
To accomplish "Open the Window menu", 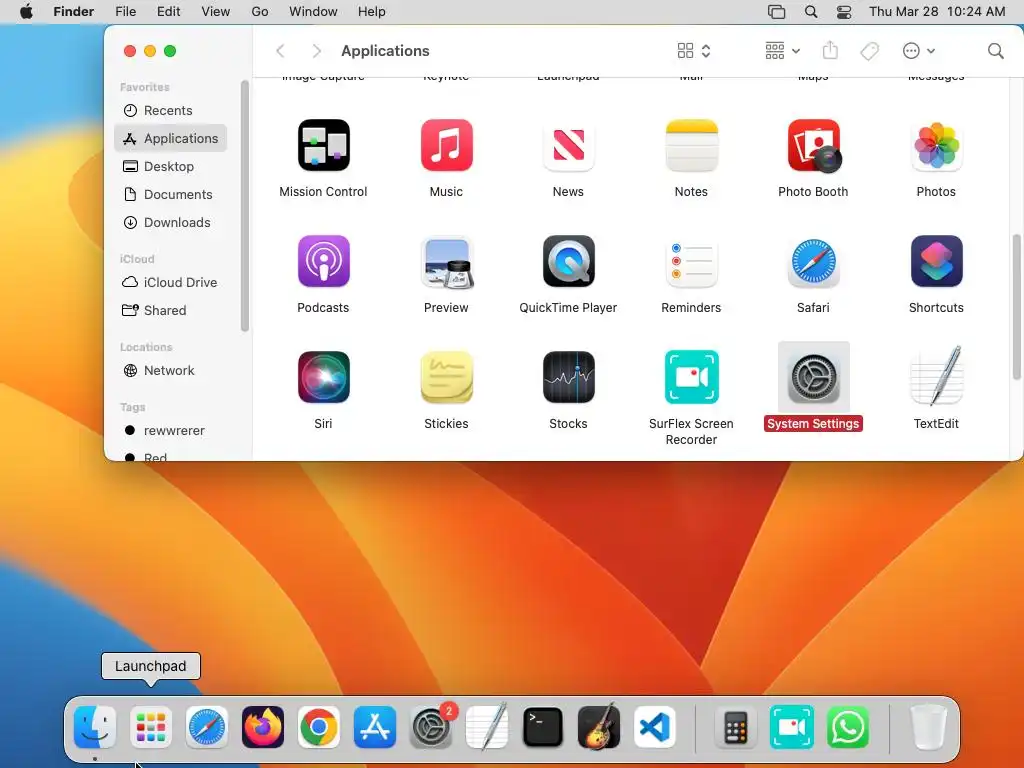I will click(313, 12).
